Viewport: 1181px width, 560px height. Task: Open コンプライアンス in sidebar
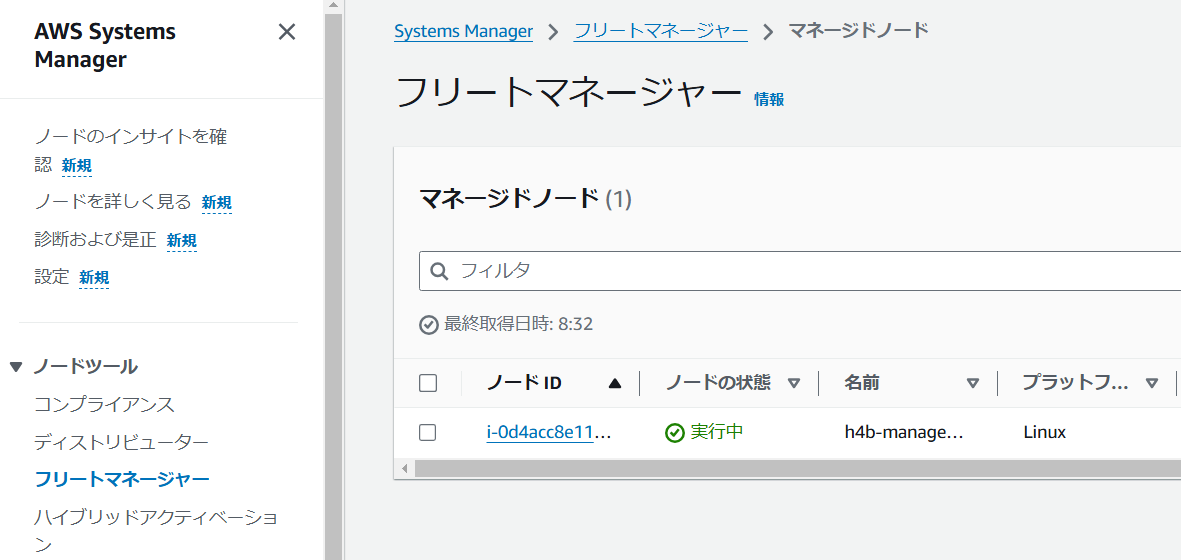tap(105, 404)
